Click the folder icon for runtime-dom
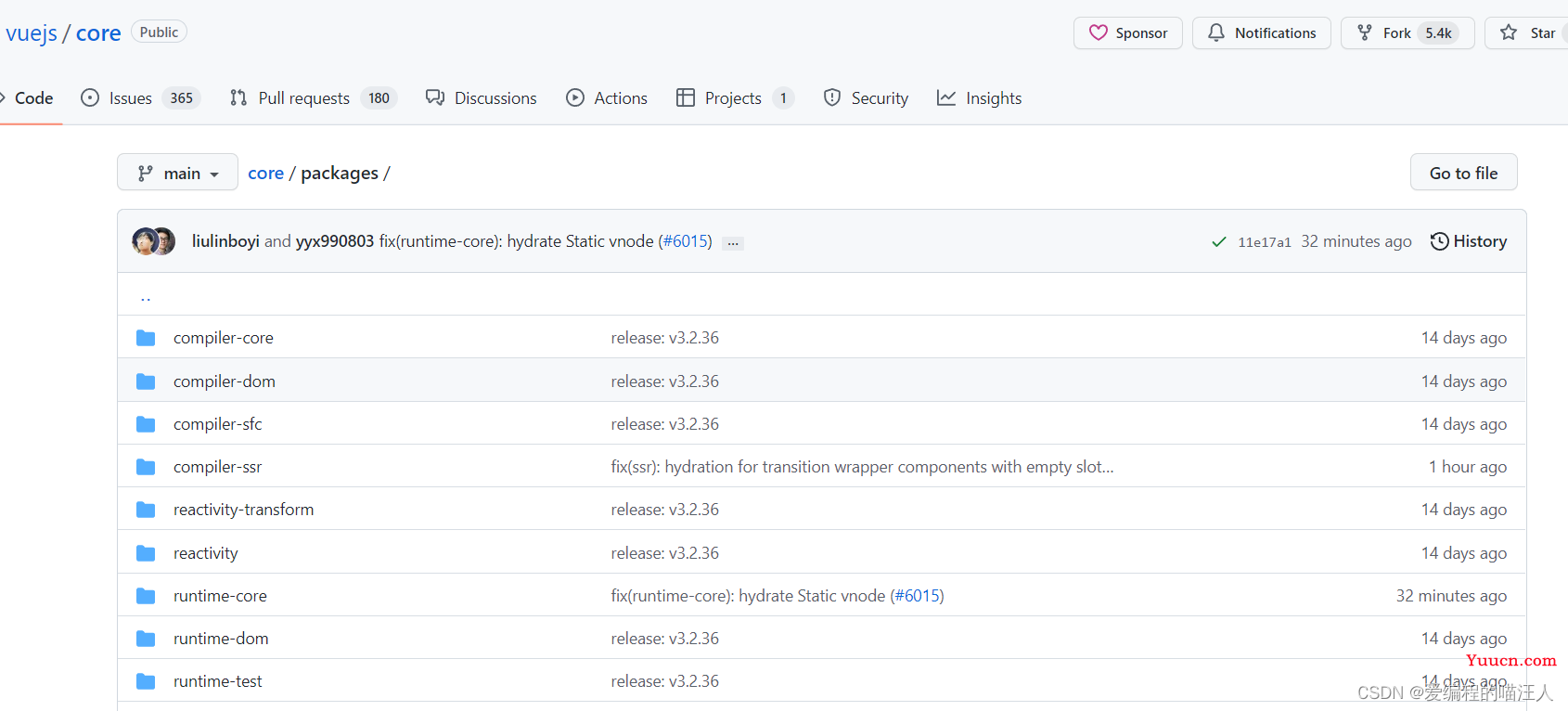The image size is (1568, 711). 146,639
